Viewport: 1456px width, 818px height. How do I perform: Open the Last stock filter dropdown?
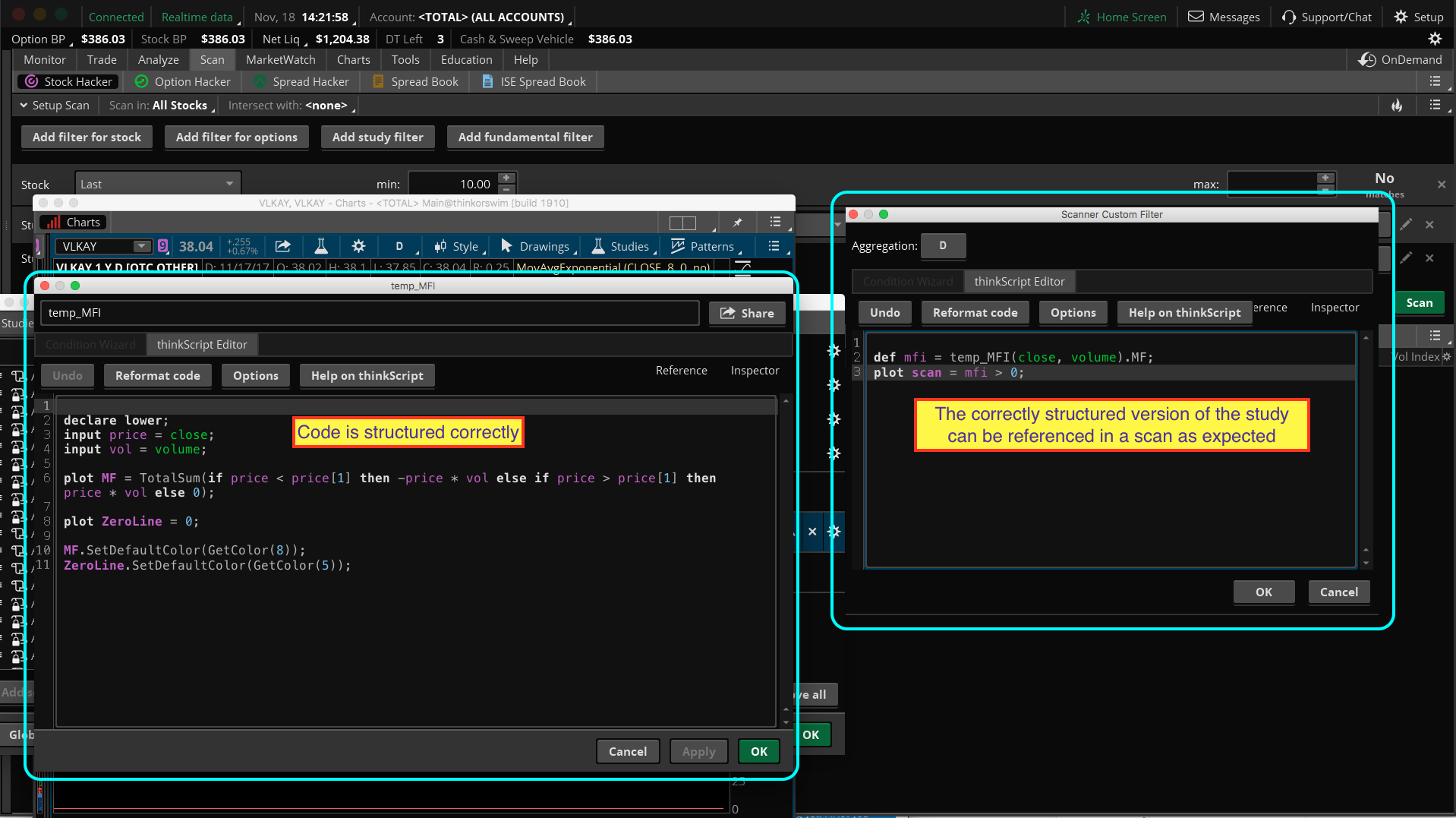click(158, 184)
